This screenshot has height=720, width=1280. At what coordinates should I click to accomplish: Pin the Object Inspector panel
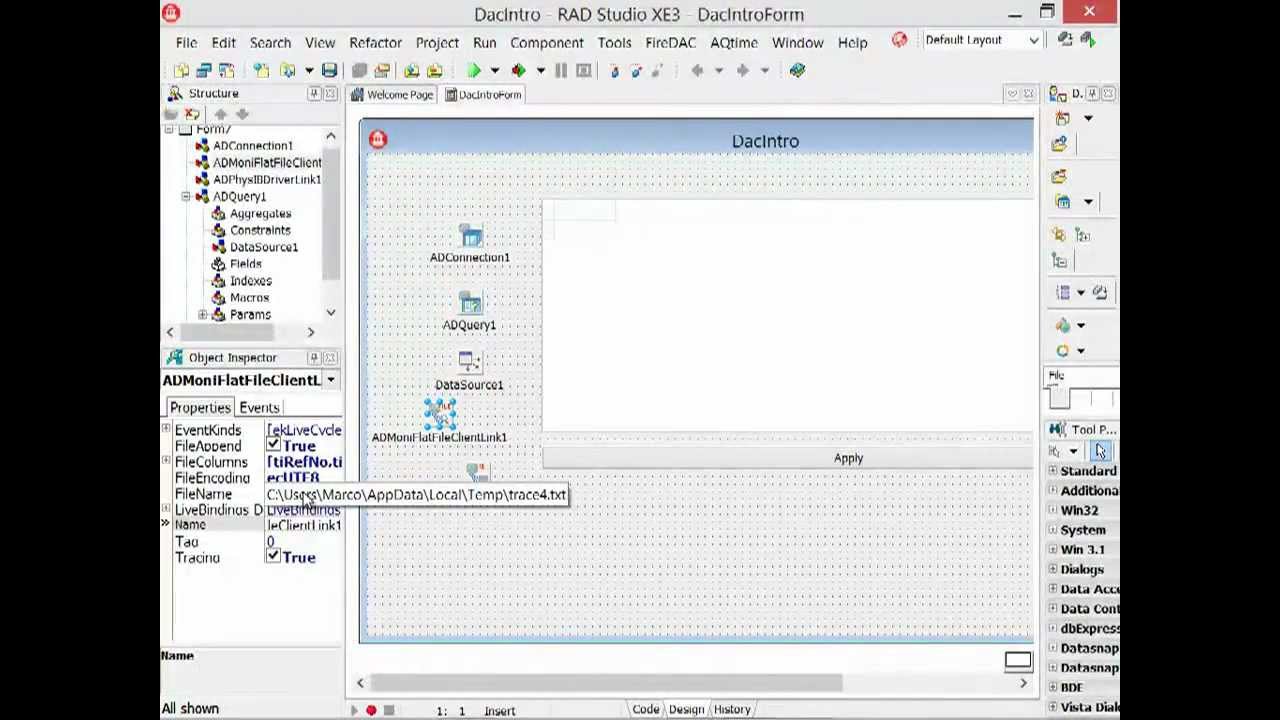[x=314, y=358]
